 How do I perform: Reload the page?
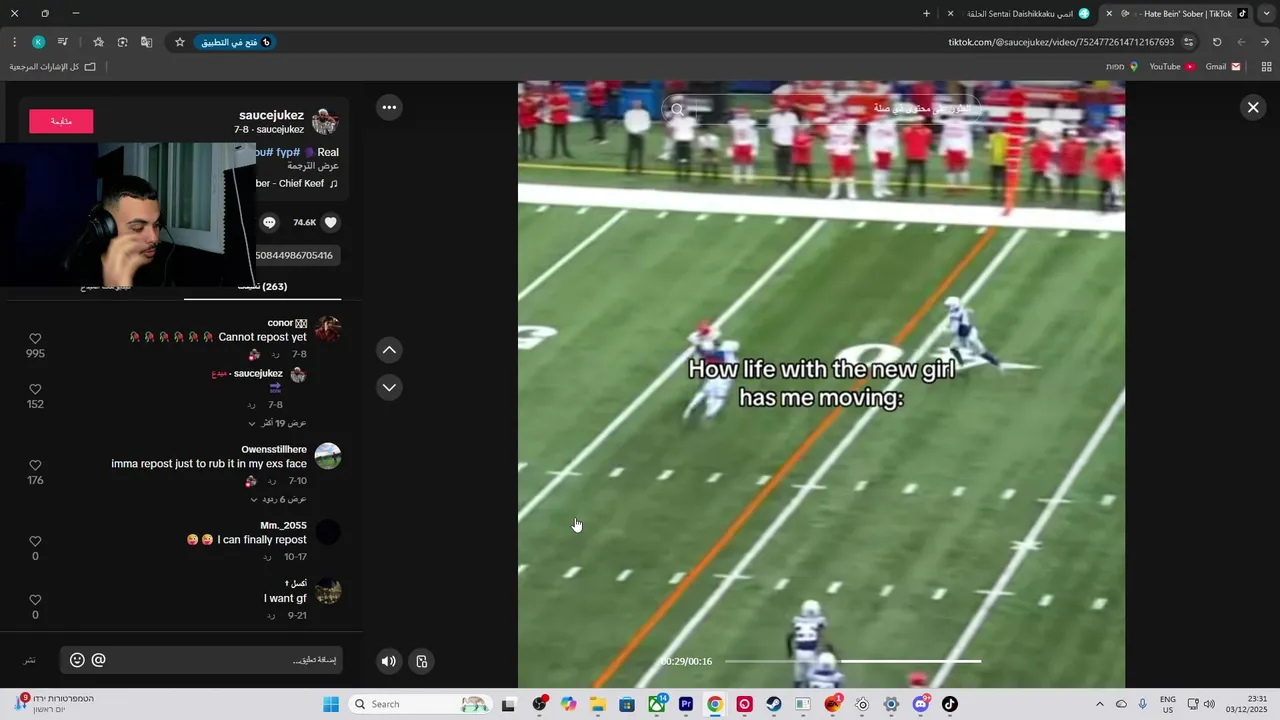coord(1217,42)
